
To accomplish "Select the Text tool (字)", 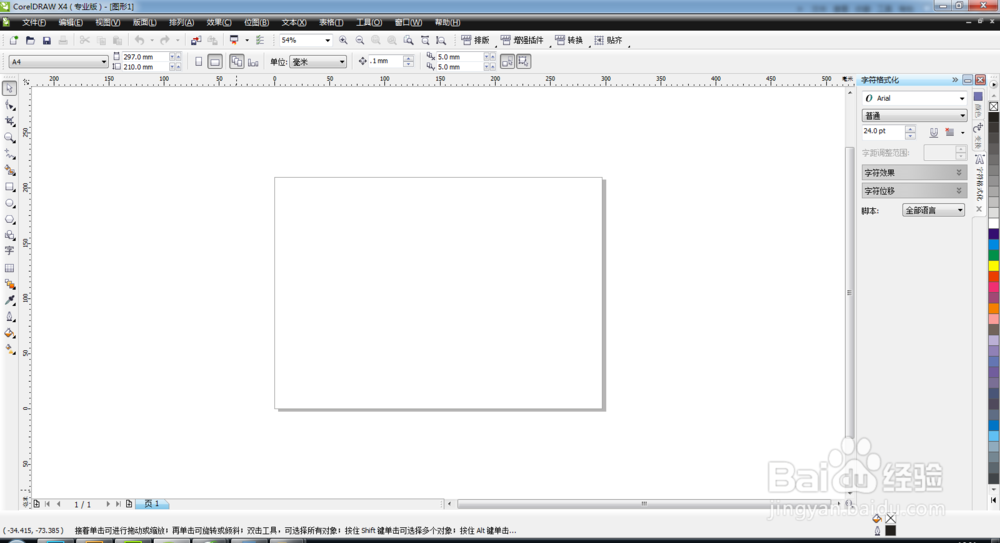I will click(x=10, y=251).
